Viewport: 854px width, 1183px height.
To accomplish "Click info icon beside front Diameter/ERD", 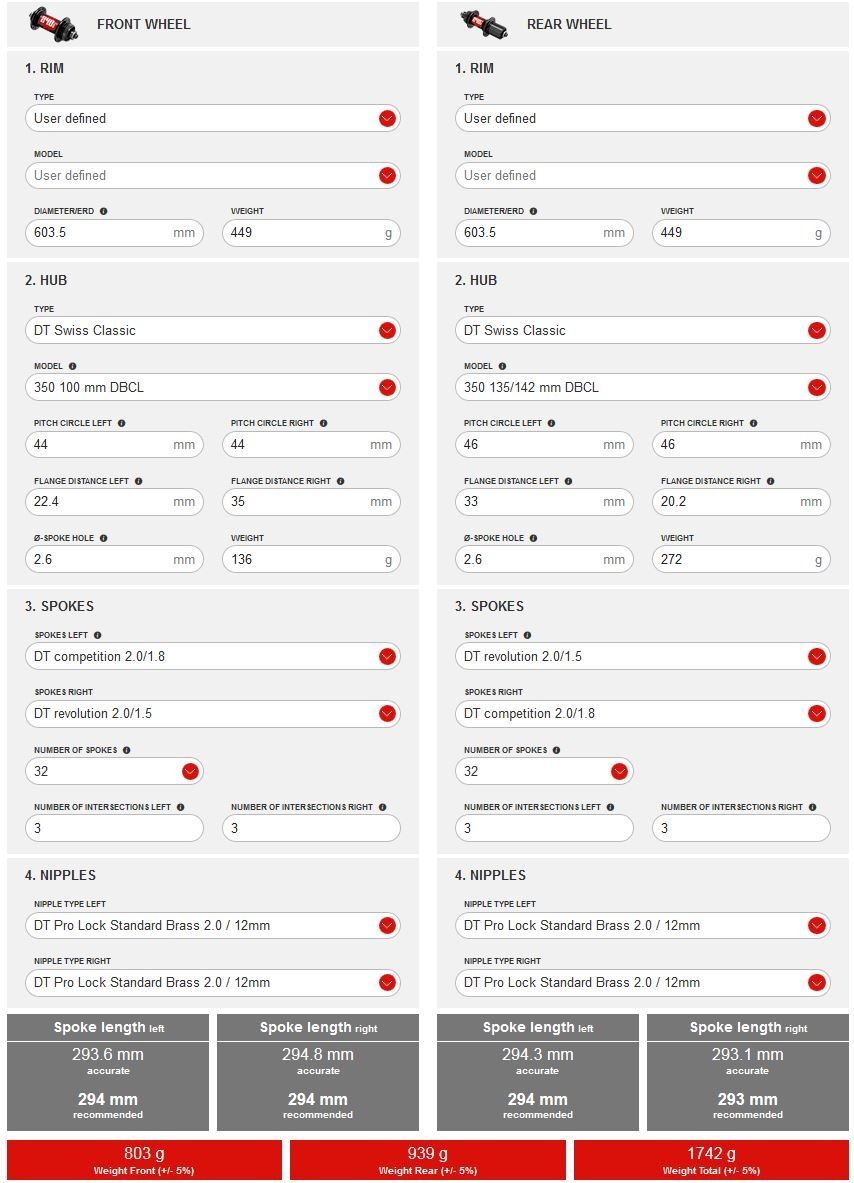I will [x=104, y=211].
